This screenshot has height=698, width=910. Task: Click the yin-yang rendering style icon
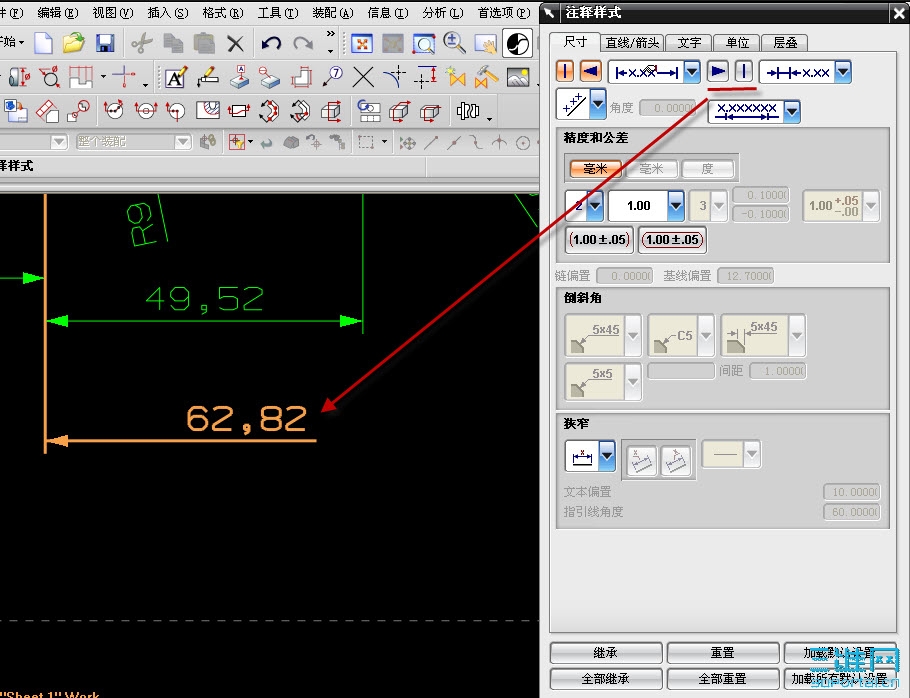[517, 43]
